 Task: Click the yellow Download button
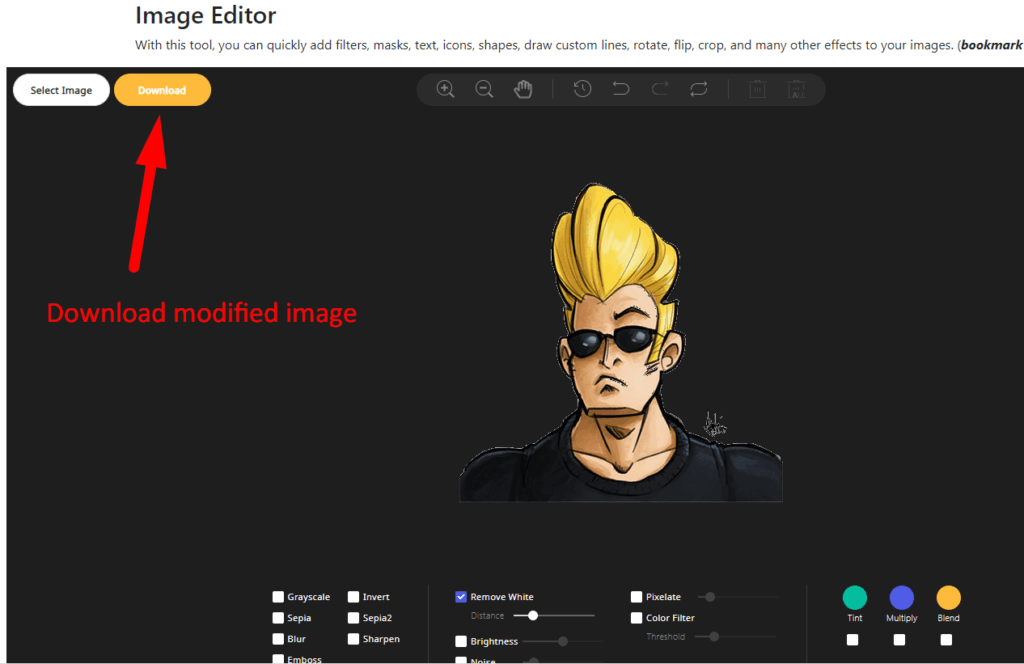(162, 90)
